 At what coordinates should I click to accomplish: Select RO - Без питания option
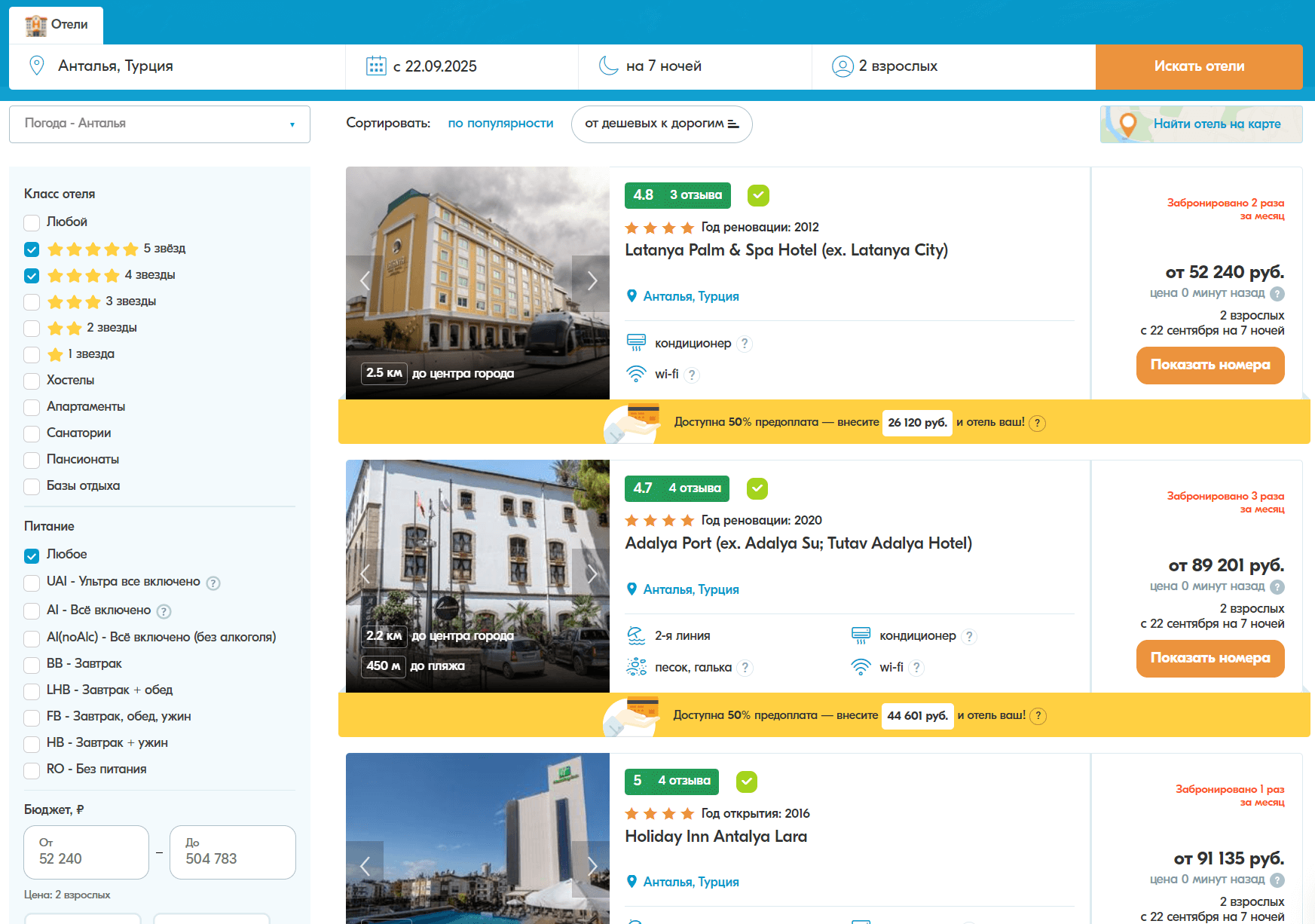tap(32, 770)
